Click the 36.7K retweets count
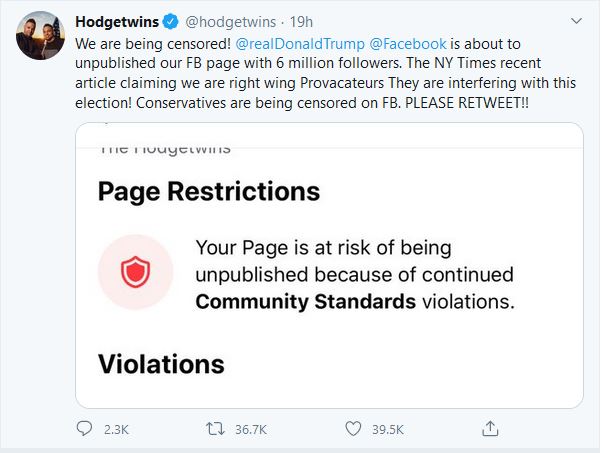This screenshot has width=604, height=453. (251, 430)
